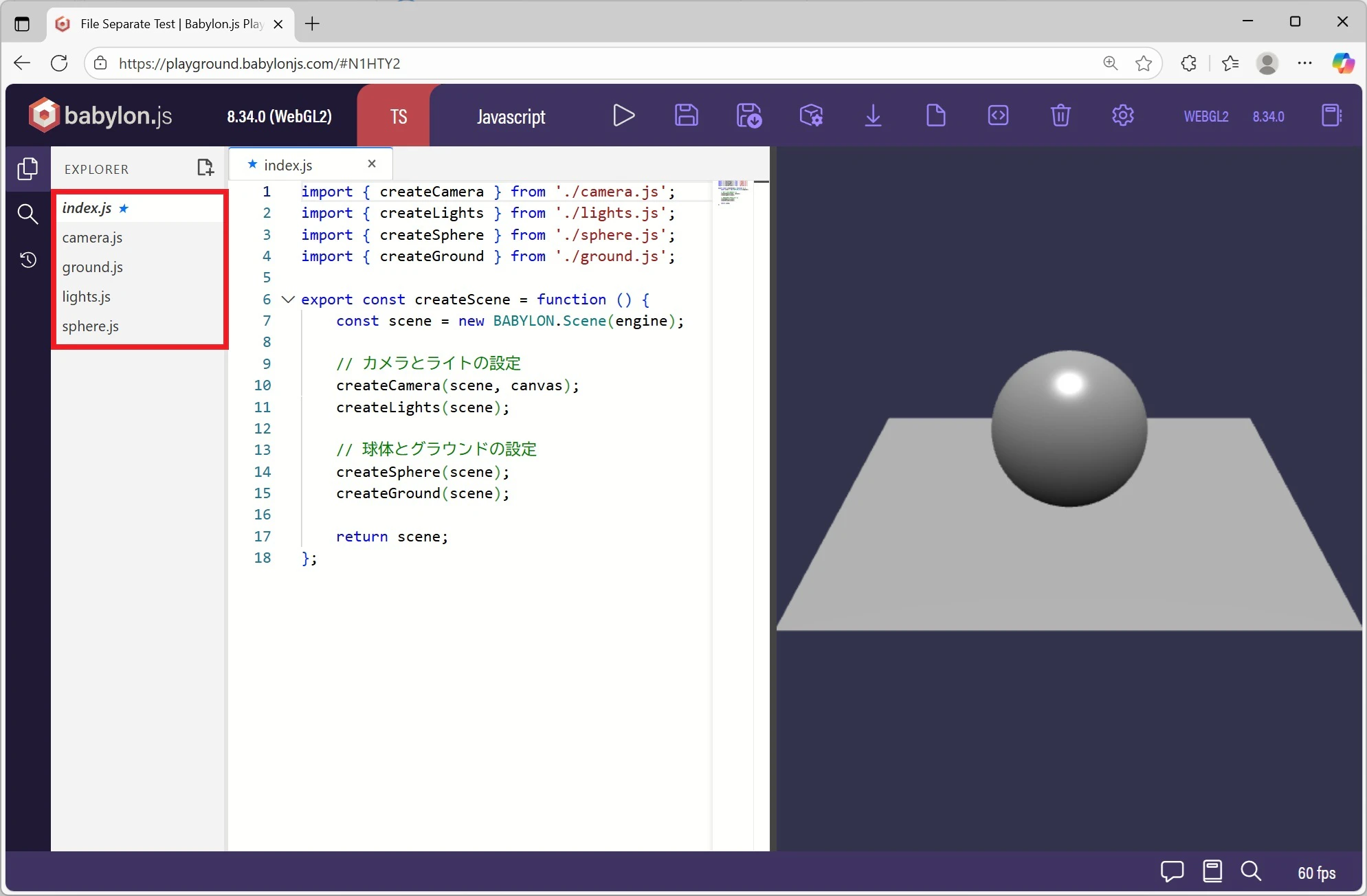The image size is (1367, 896).
Task: Add a new file in Explorer
Action: coord(205,168)
